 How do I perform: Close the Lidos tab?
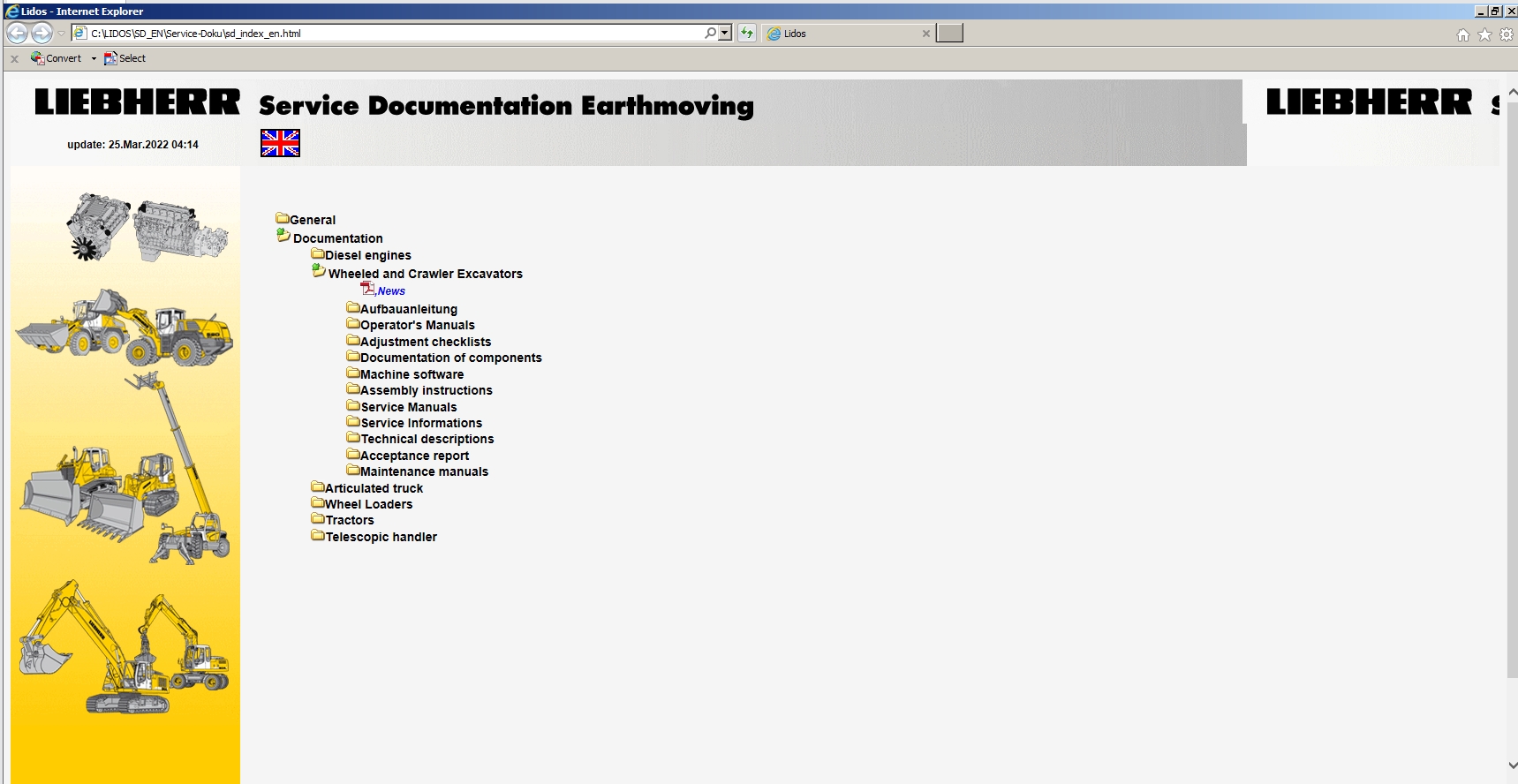[925, 34]
